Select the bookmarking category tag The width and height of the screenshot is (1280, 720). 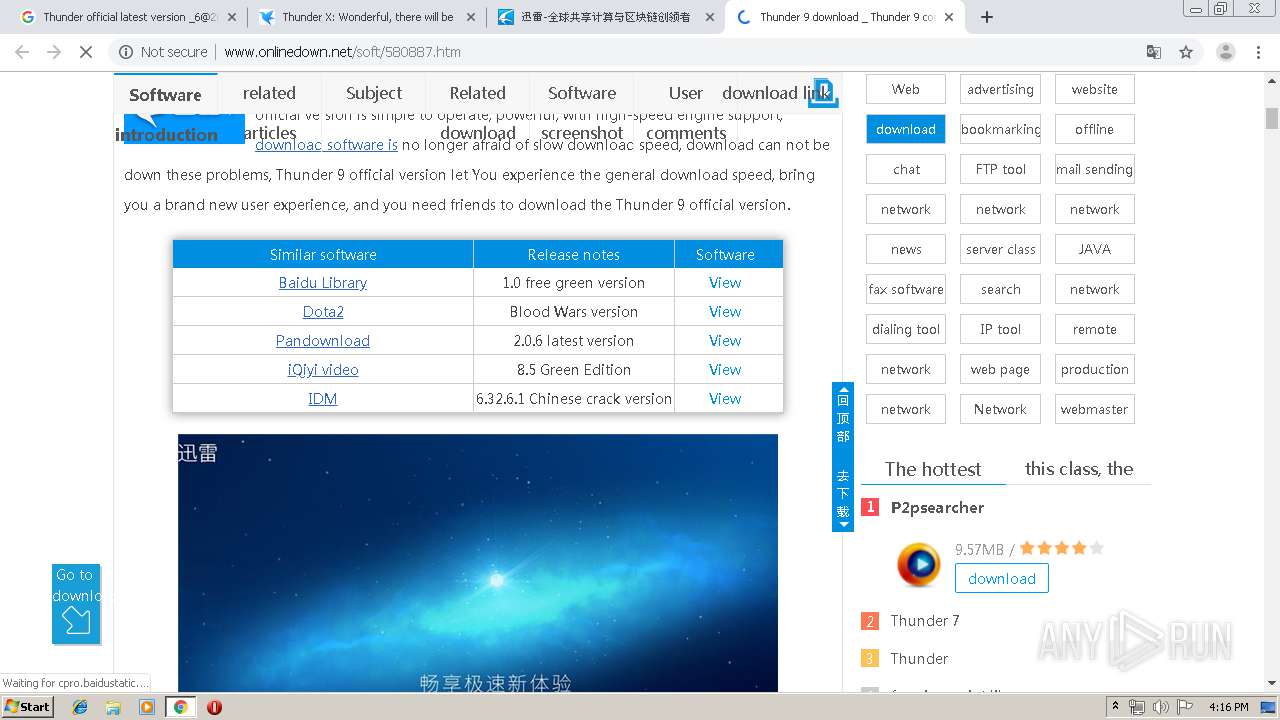click(1000, 129)
